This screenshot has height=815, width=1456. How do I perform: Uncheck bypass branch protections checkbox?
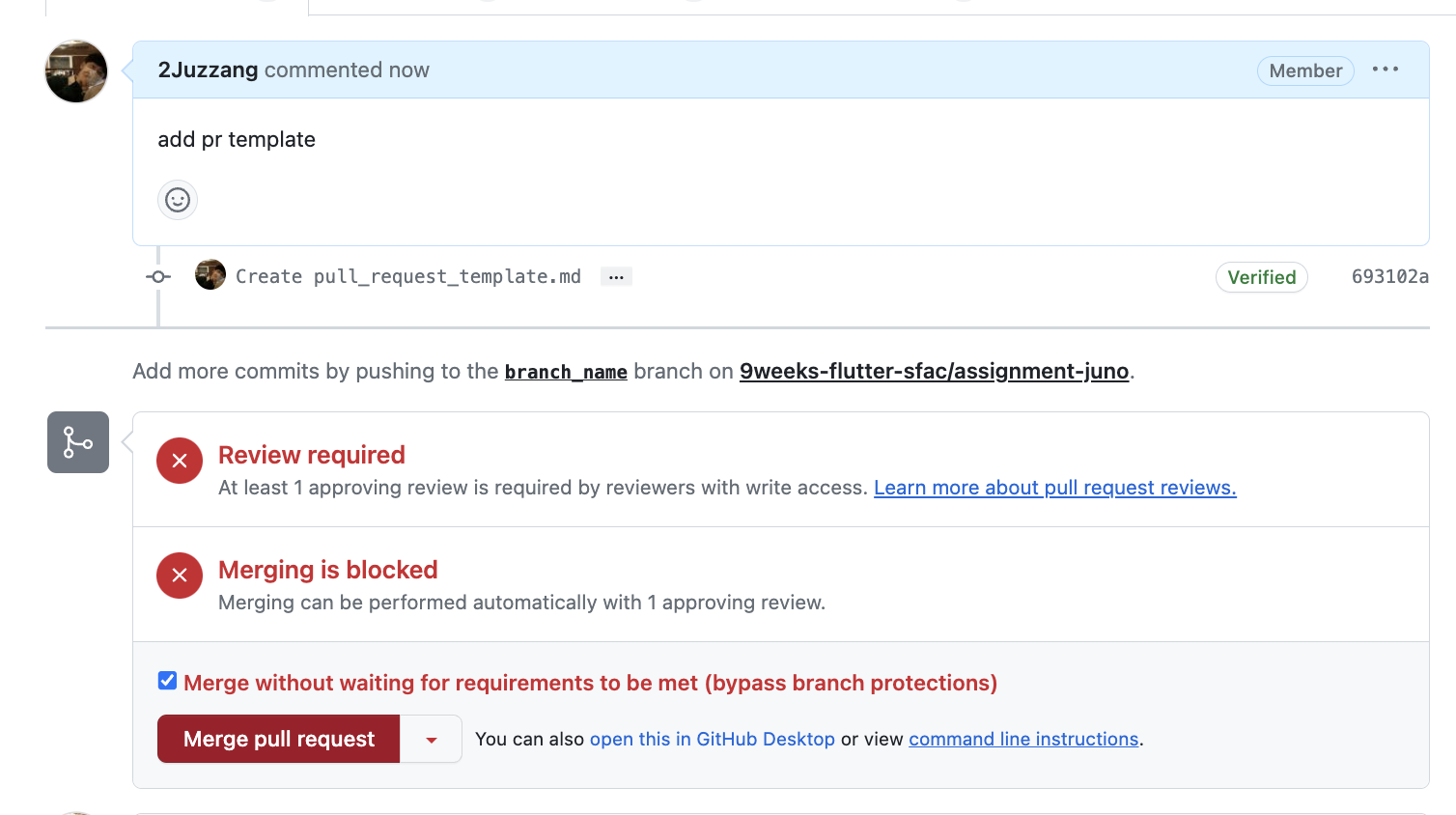[x=168, y=681]
